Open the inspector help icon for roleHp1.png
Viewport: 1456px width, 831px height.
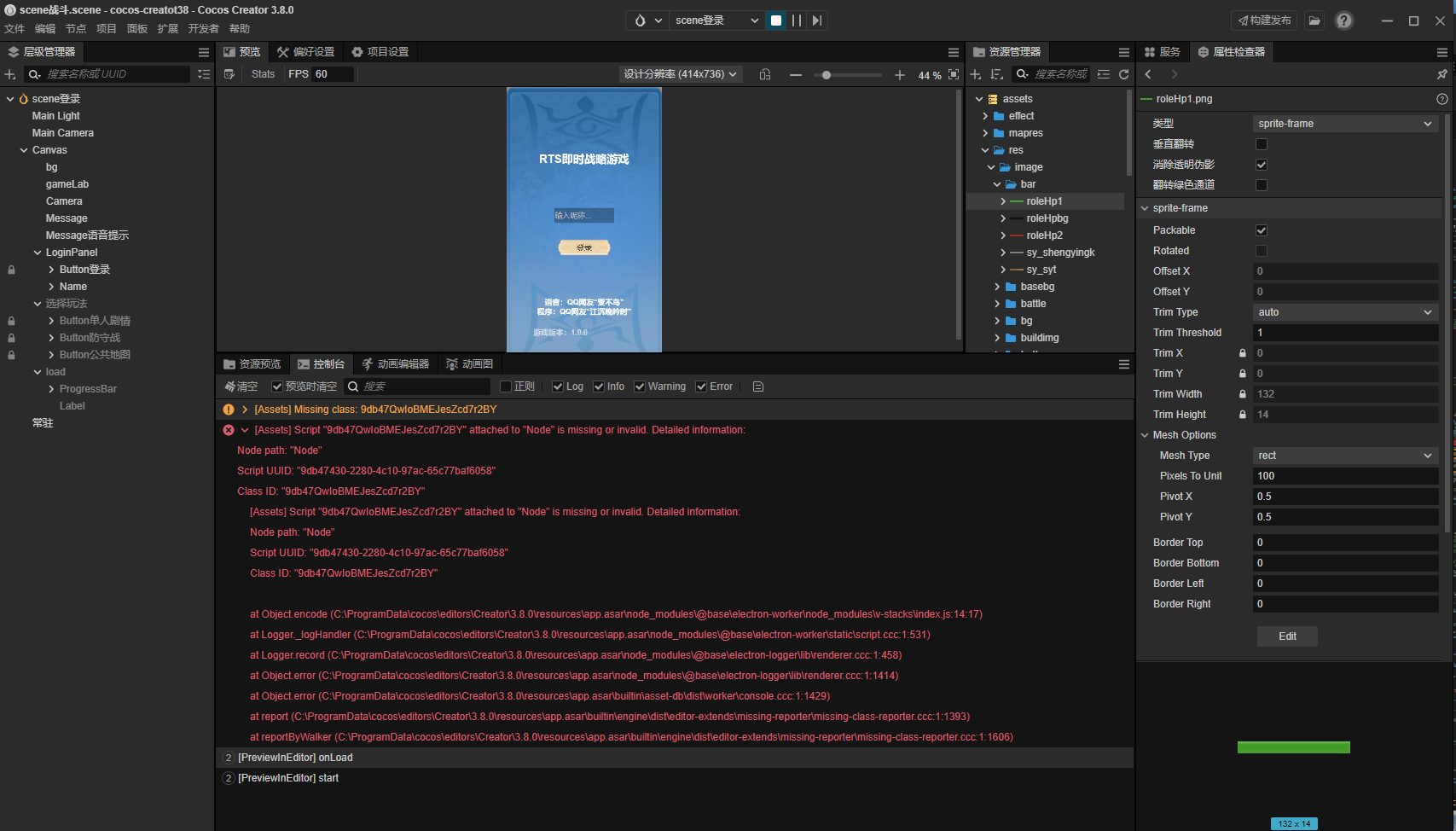pos(1442,99)
